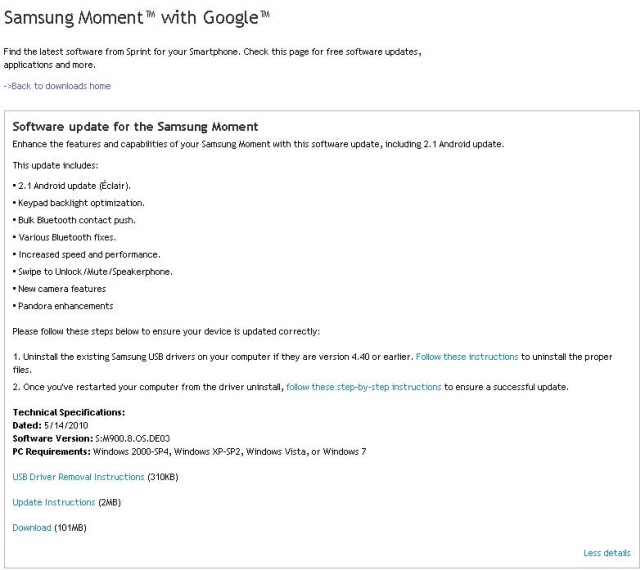Open 'Follow these instructions' uninstall link
Viewport: 640px width, 570px height.
pyautogui.click(x=467, y=357)
